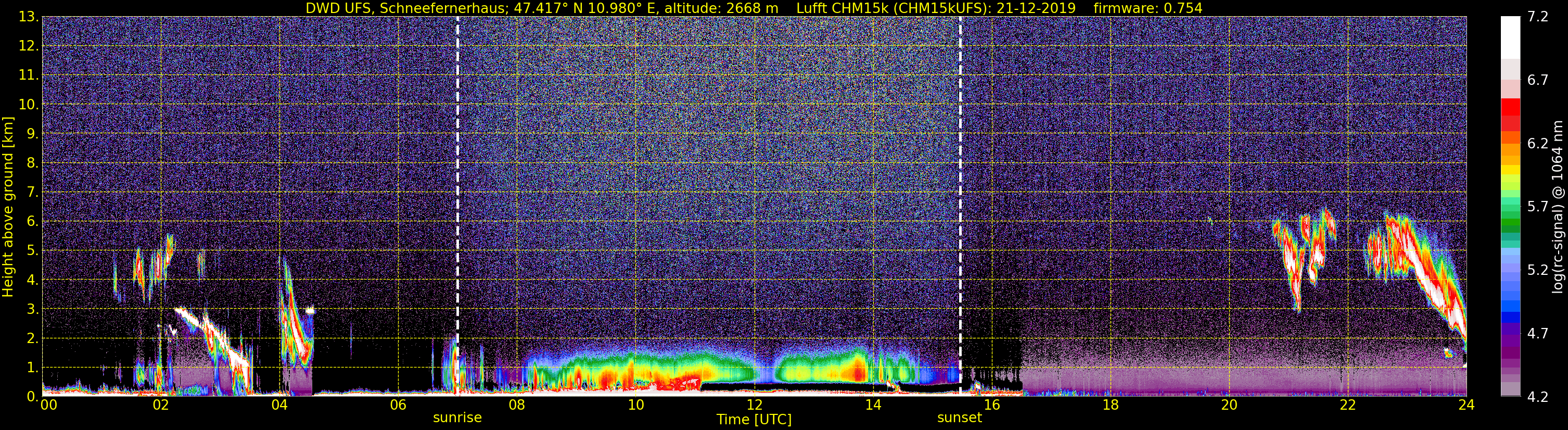Click the 11. height tick label
1568x430 pixels.
click(29, 75)
